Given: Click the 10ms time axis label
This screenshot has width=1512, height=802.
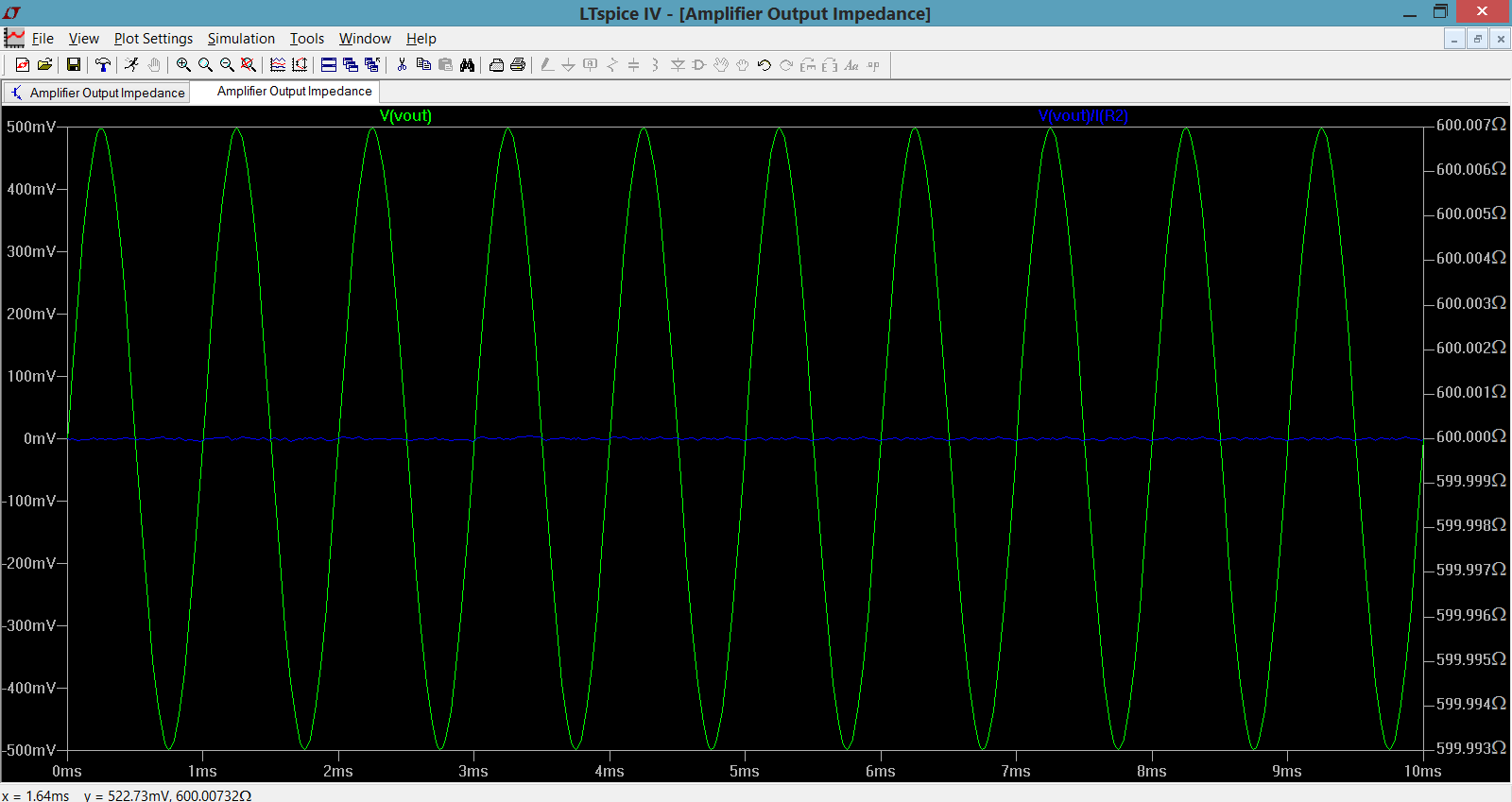Looking at the screenshot, I should 1422,771.
